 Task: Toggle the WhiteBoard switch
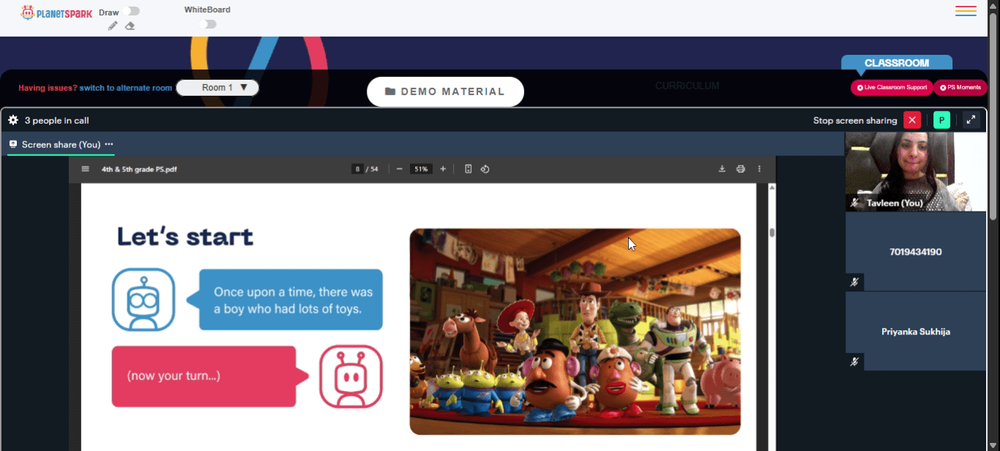tap(207, 24)
